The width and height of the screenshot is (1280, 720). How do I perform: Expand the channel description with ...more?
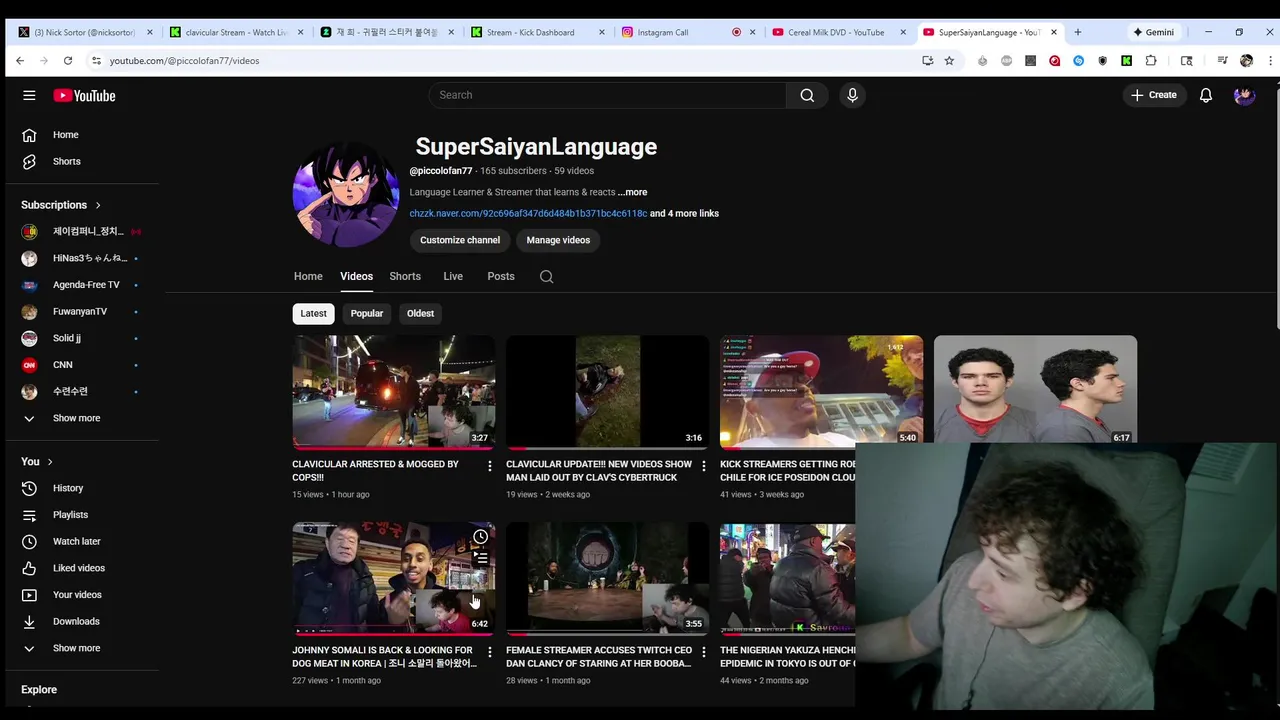click(x=632, y=192)
